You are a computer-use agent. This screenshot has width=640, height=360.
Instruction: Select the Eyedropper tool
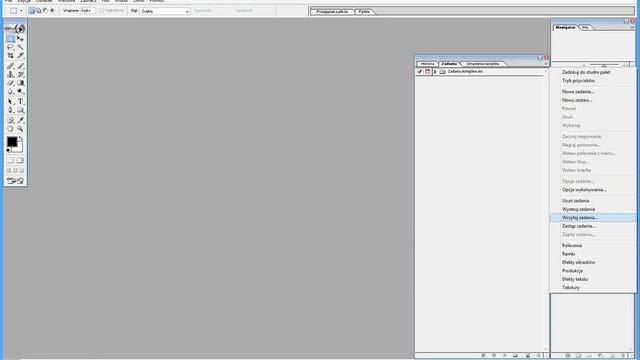[x=20, y=120]
